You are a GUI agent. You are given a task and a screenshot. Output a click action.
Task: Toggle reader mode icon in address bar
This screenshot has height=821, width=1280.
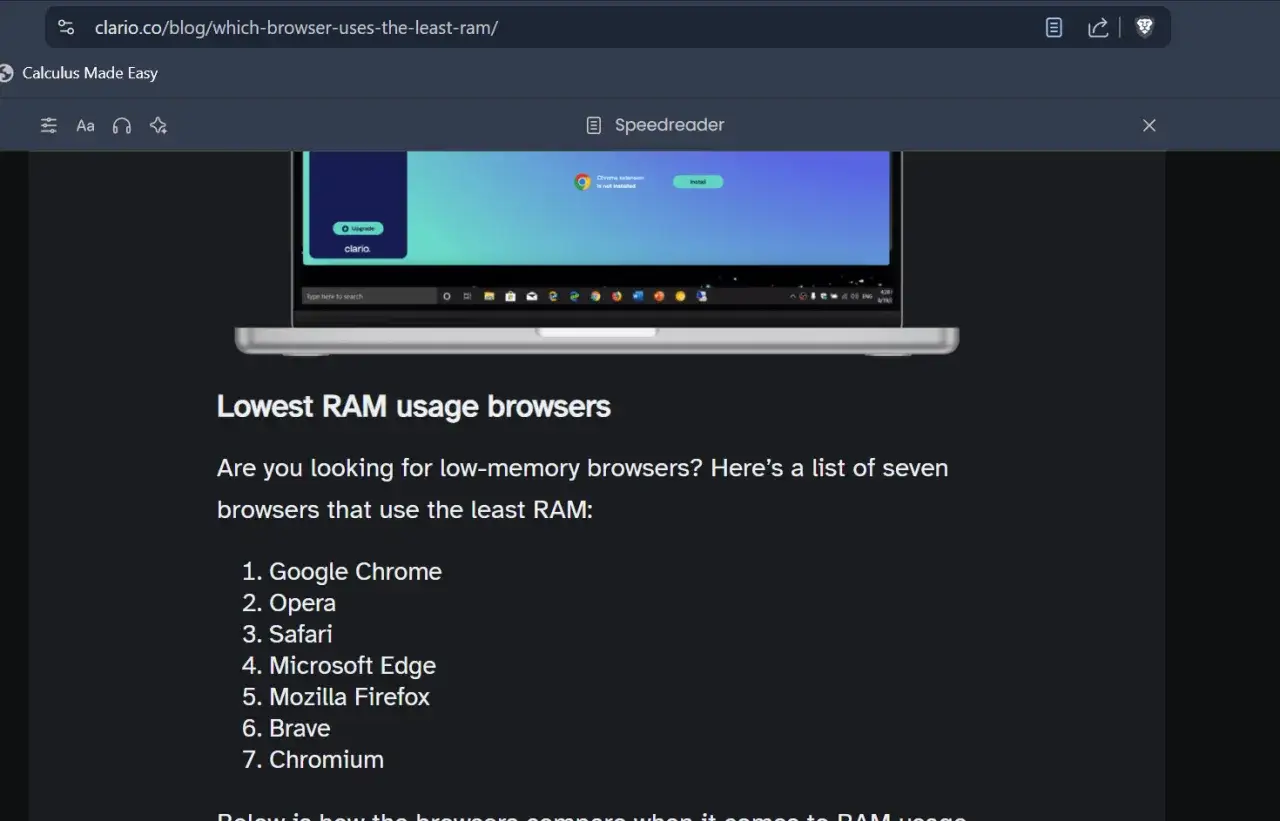(x=1053, y=27)
